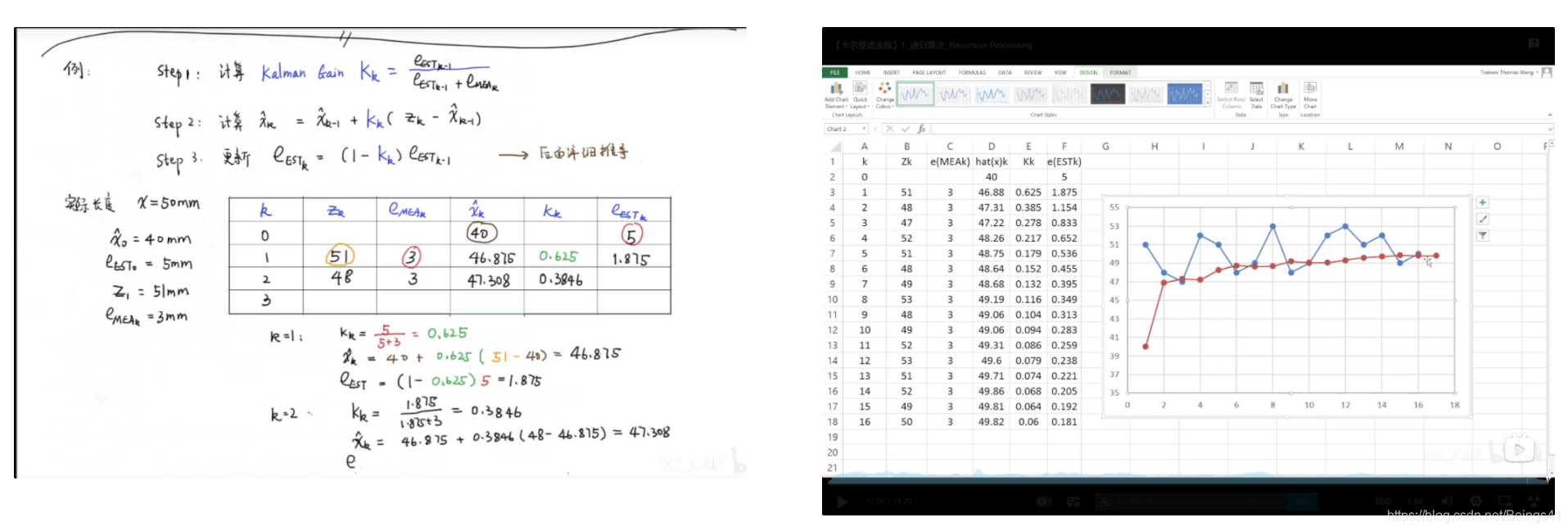
Task: Click the insert function fx icon
Action: (x=921, y=129)
